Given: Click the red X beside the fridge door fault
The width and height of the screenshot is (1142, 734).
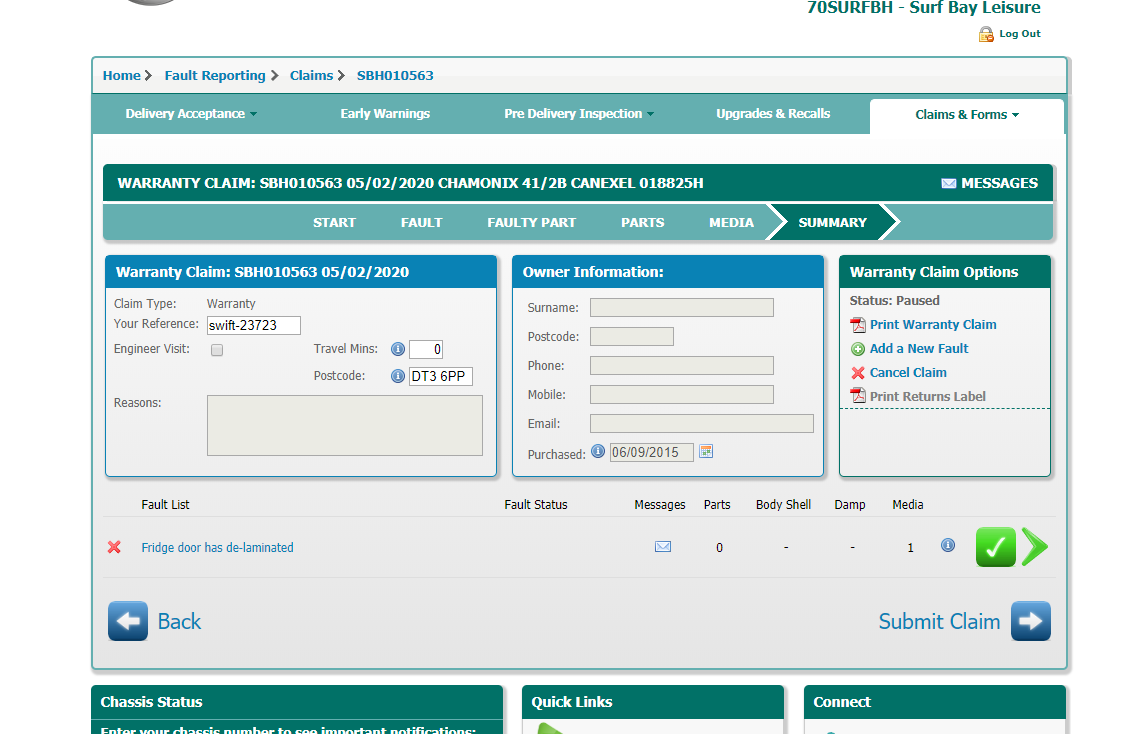Looking at the screenshot, I should tap(114, 547).
